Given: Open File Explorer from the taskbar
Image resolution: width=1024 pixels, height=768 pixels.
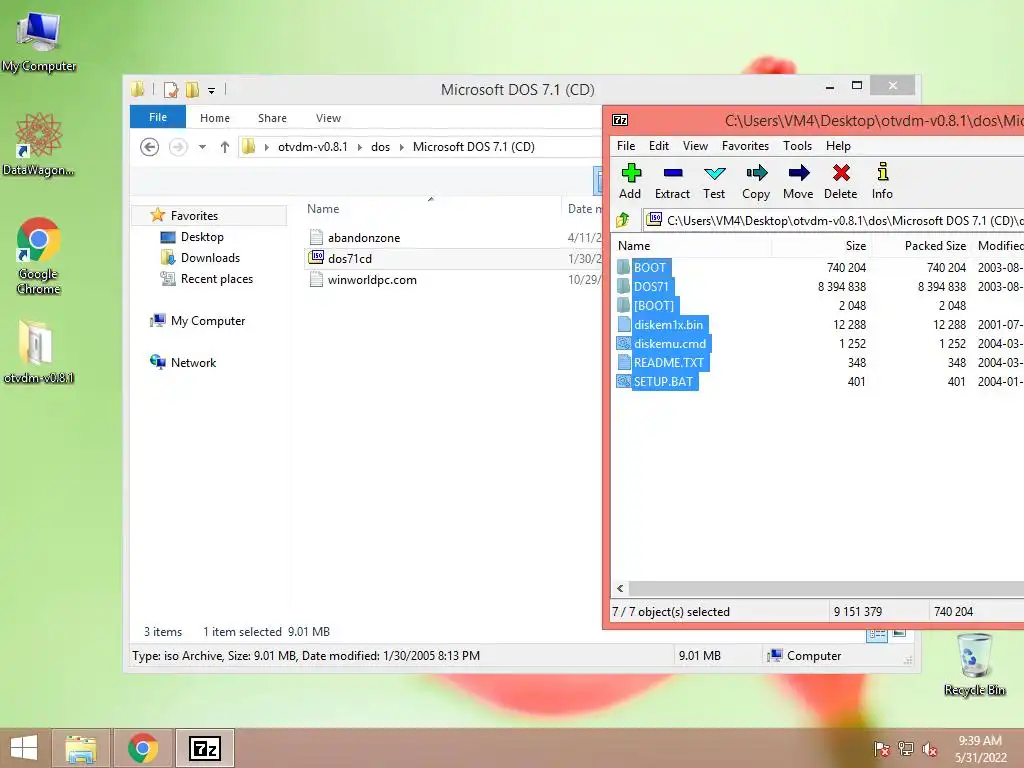Looking at the screenshot, I should coord(81,748).
